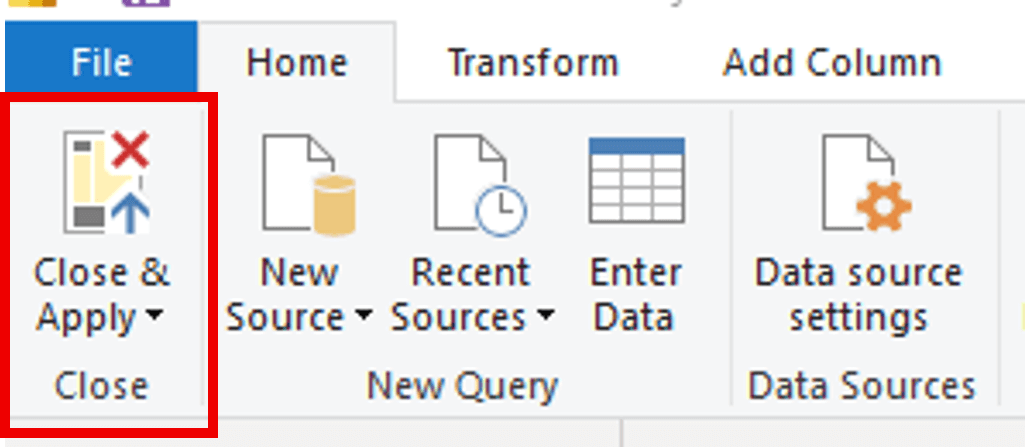1025x447 pixels.
Task: Choose the "Data source settings" text label
Action: point(858,295)
